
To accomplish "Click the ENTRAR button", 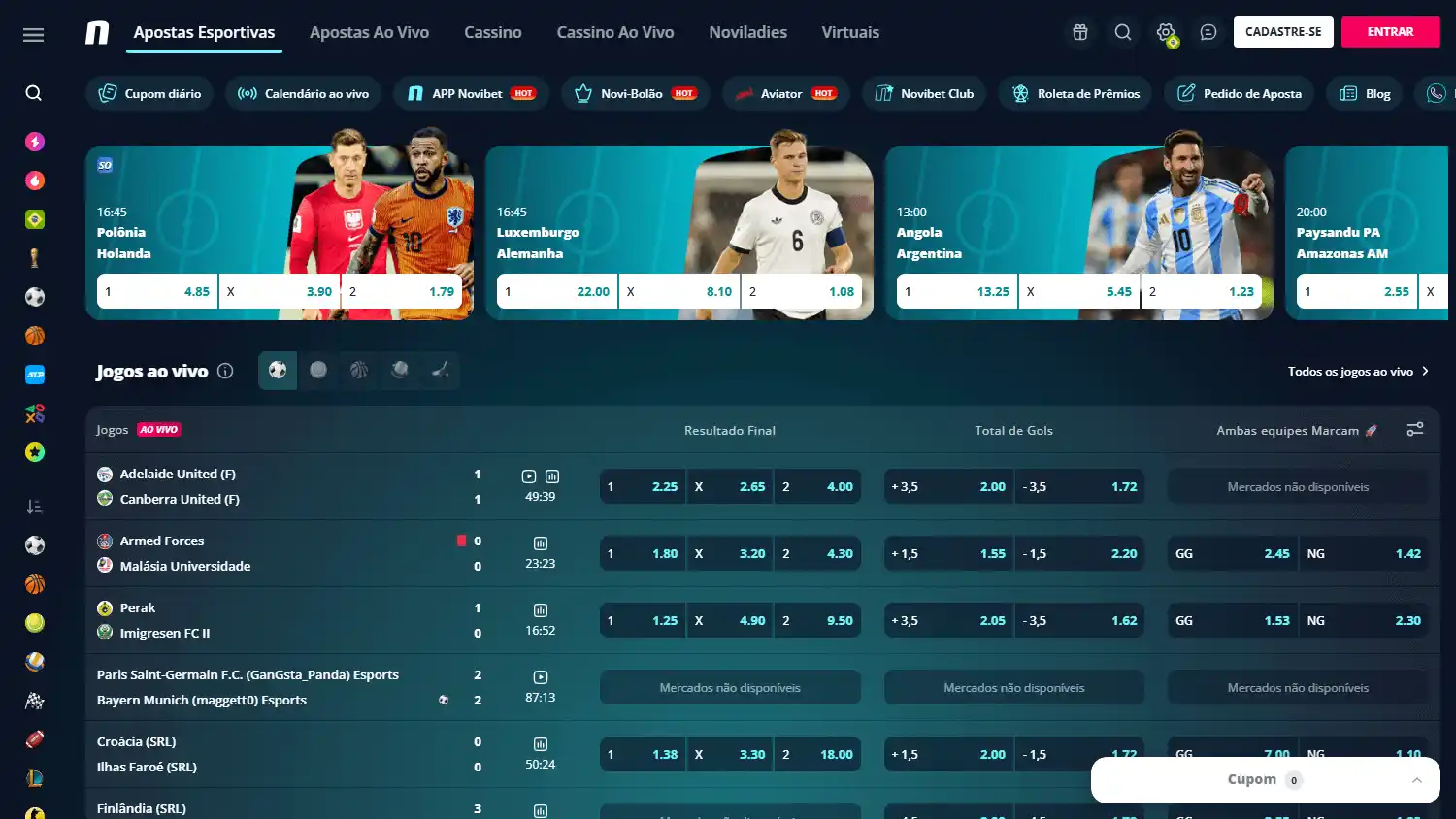I will coord(1390,32).
